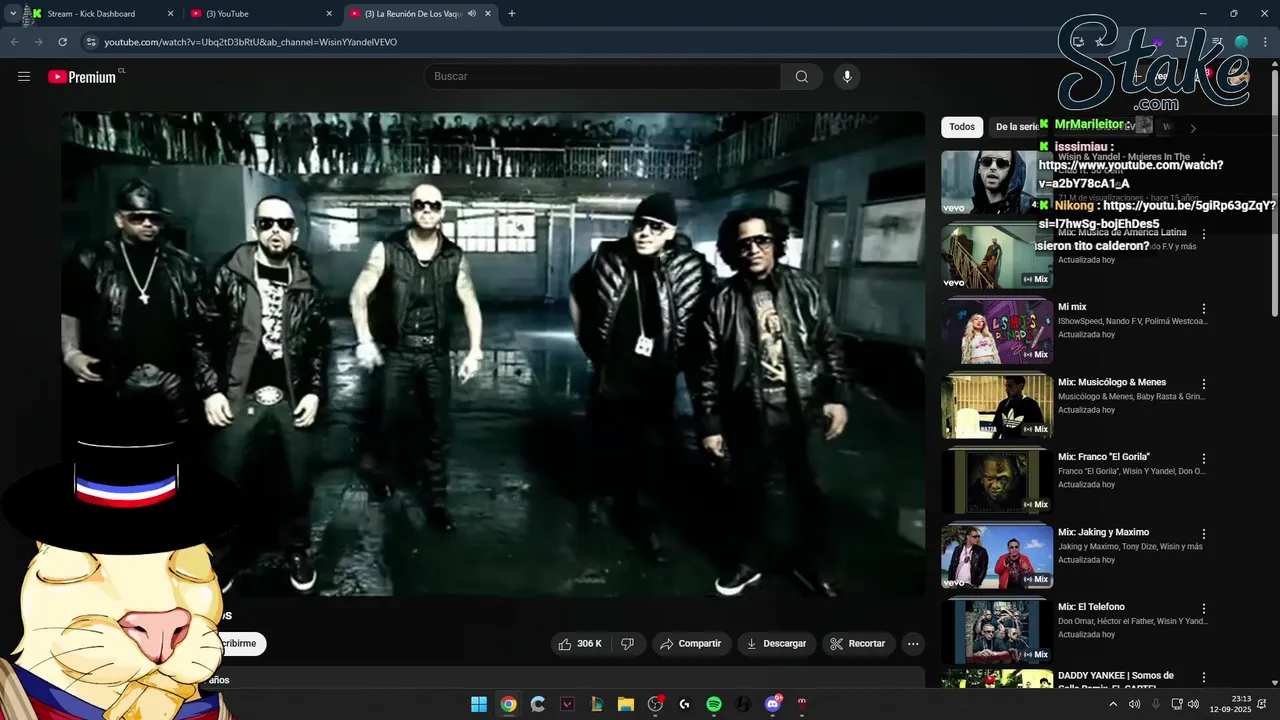Like the video with 306 K
Viewport: 1280px width, 720px height.
click(x=581, y=644)
